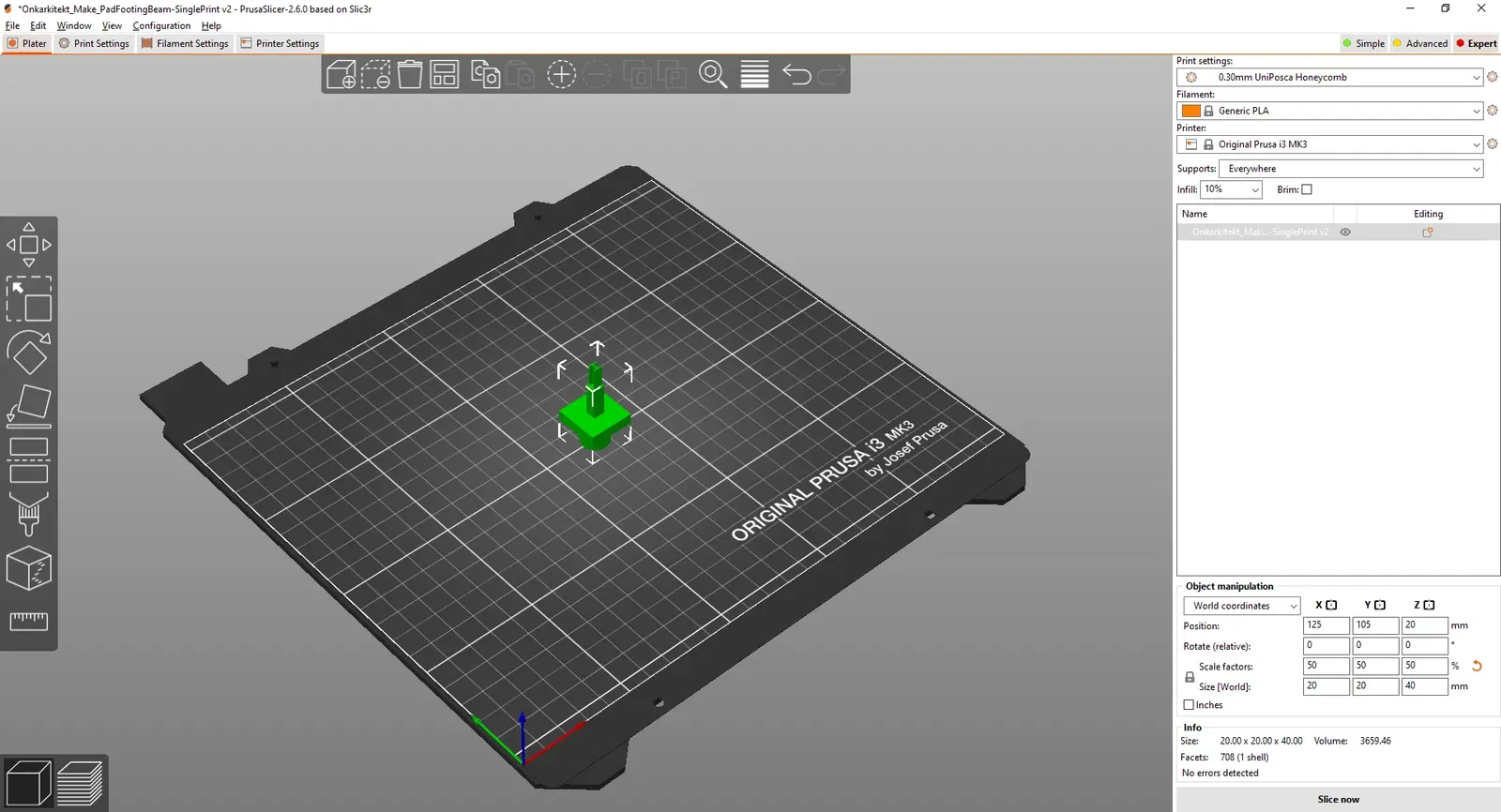Select the Rotate tool
This screenshot has width=1501, height=812.
tap(29, 353)
